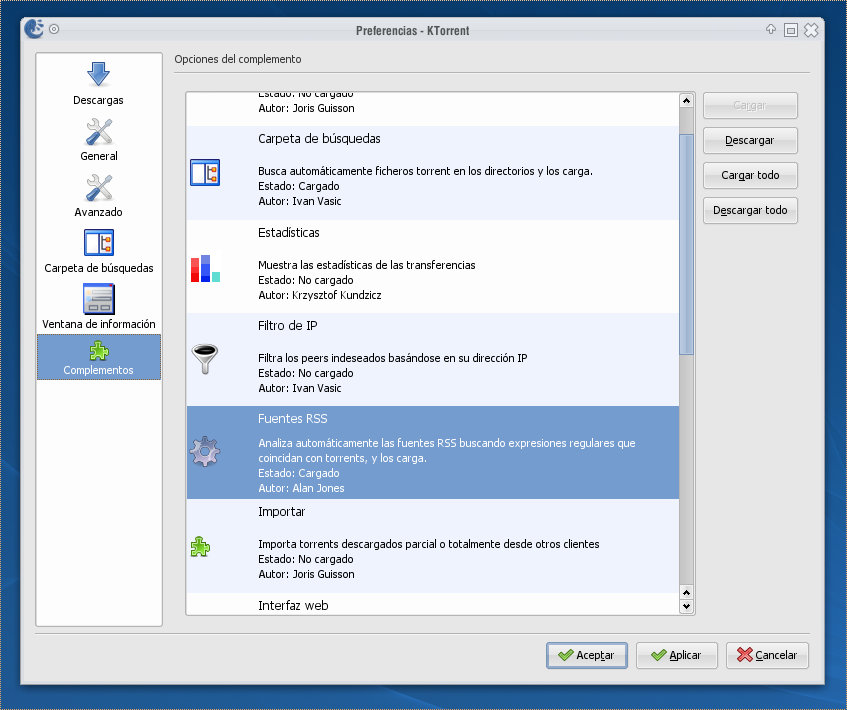Screen dimensions: 847x710
Task: Click the plugin list scrollbar thumb
Action: click(686, 245)
